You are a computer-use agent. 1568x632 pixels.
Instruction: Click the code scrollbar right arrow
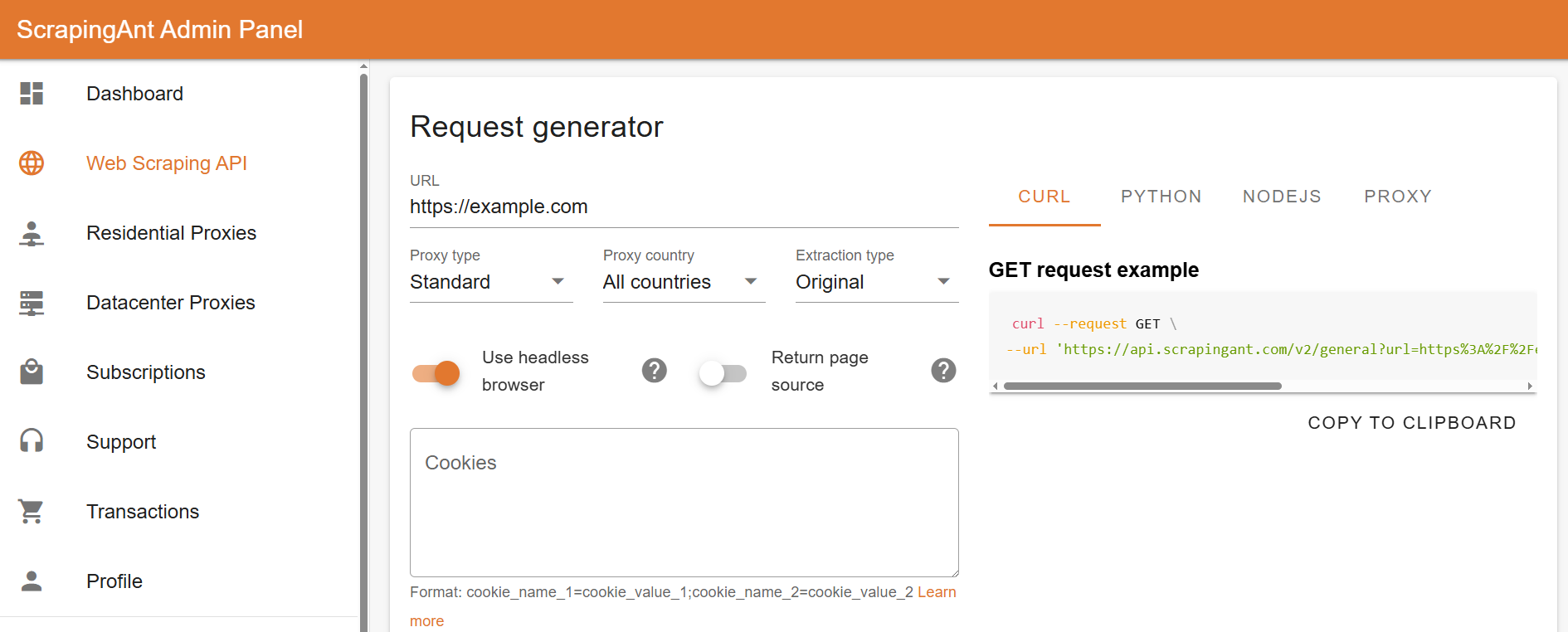1530,386
